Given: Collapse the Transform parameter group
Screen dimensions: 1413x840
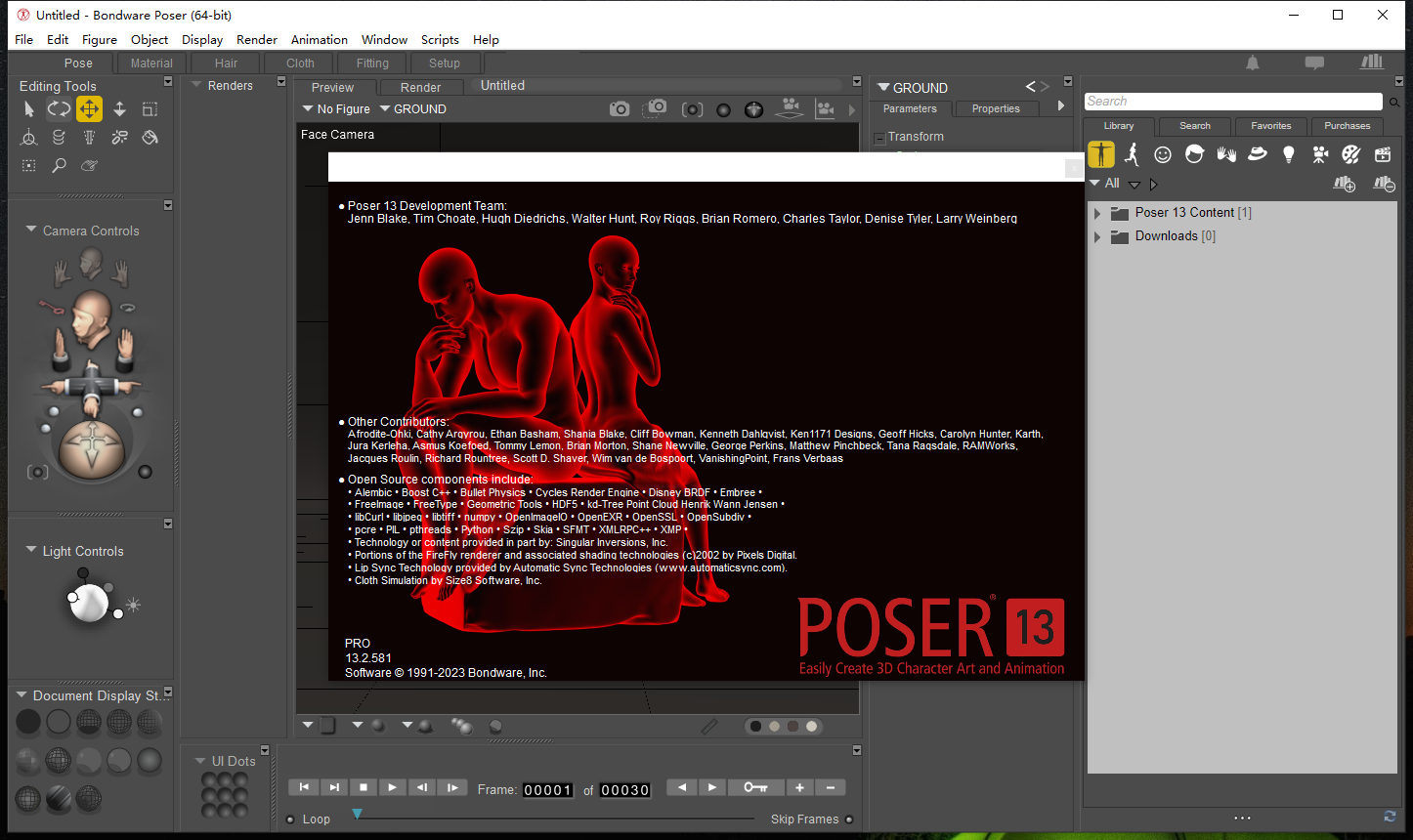Looking at the screenshot, I should [x=879, y=138].
